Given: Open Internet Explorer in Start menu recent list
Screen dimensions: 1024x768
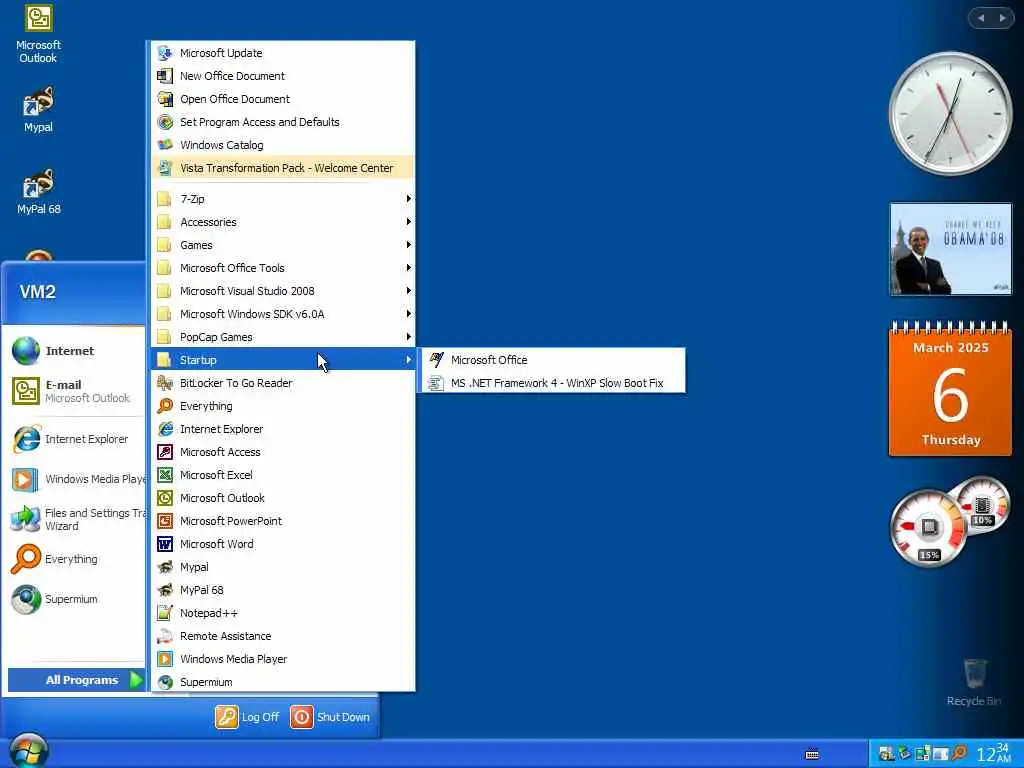Looking at the screenshot, I should tap(74, 440).
